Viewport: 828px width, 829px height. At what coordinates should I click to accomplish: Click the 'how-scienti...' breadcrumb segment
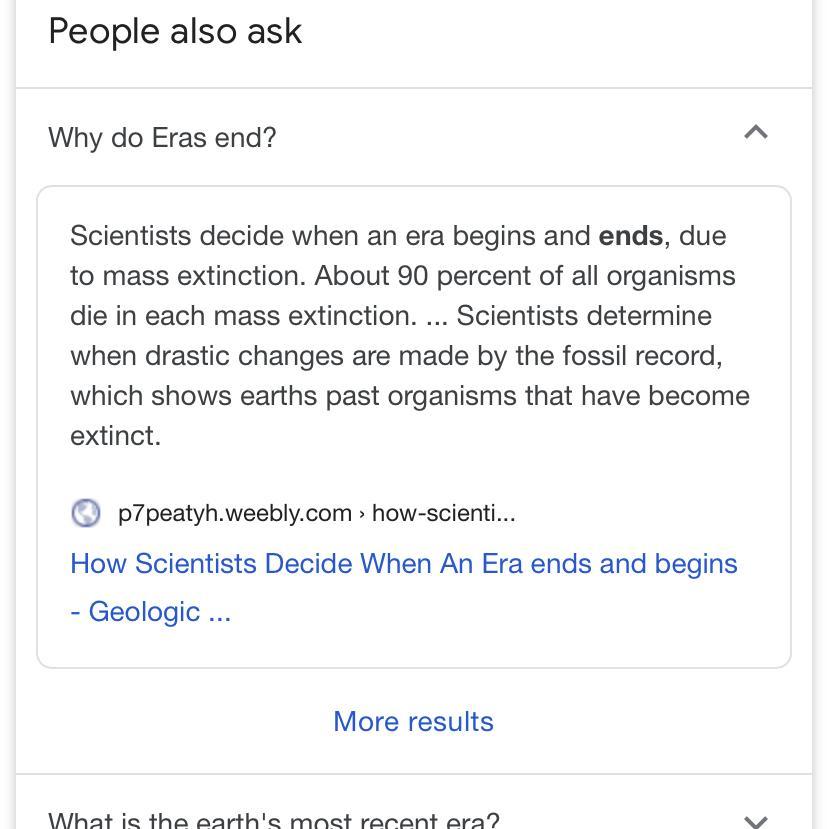(x=444, y=513)
